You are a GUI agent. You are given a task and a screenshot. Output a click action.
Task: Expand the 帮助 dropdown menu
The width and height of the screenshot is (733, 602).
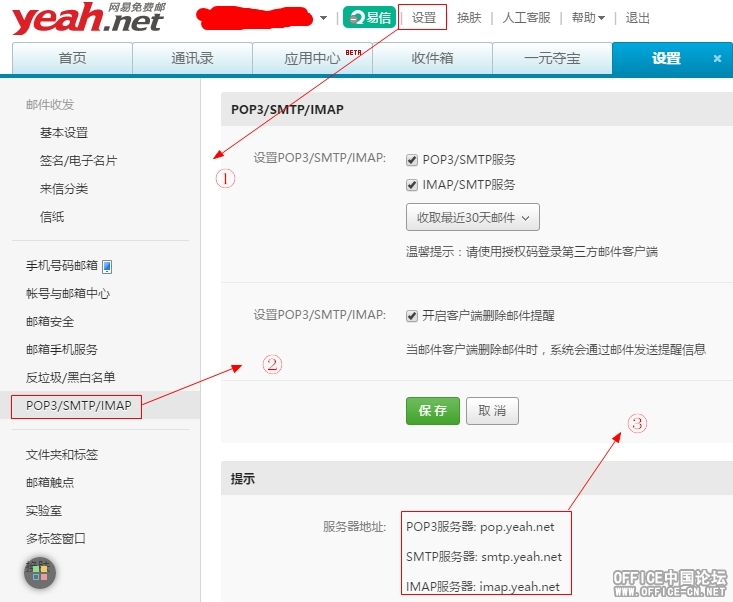click(x=588, y=18)
